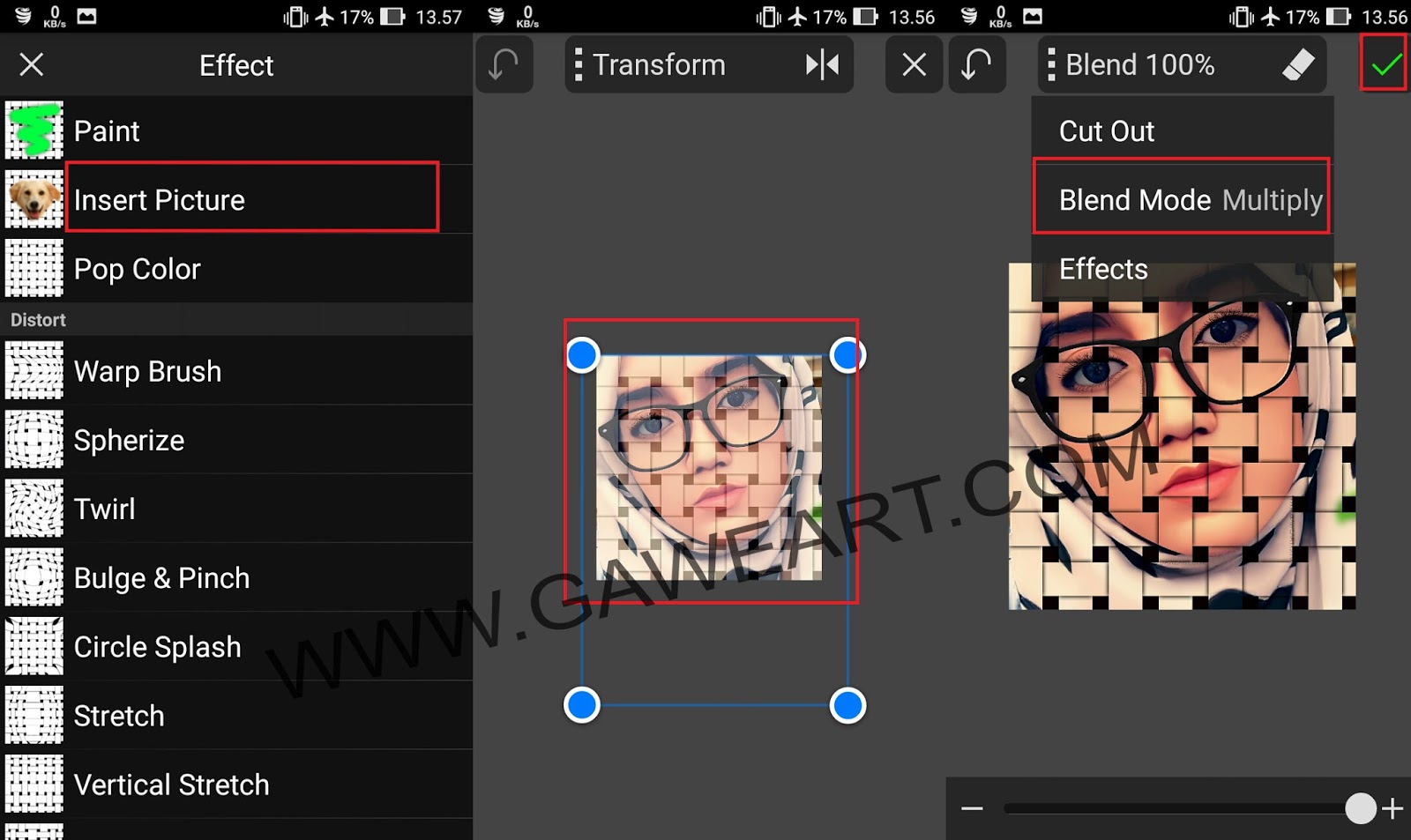This screenshot has width=1411, height=840.
Task: Open the Effects menu entry
Action: tap(1102, 269)
